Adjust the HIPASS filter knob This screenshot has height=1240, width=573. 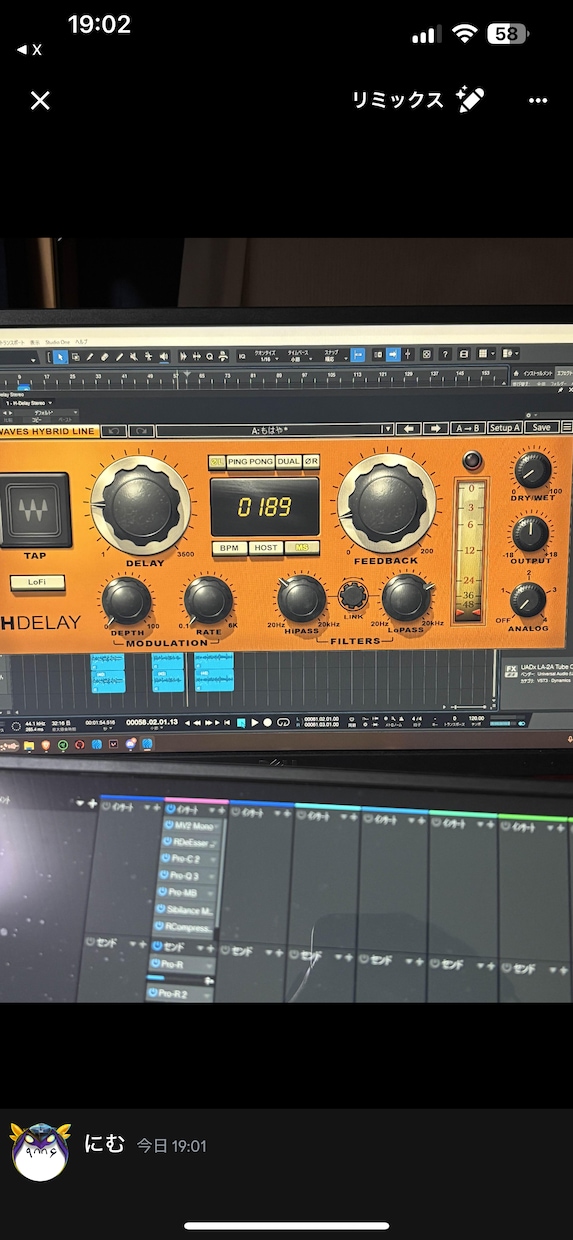coord(301,598)
